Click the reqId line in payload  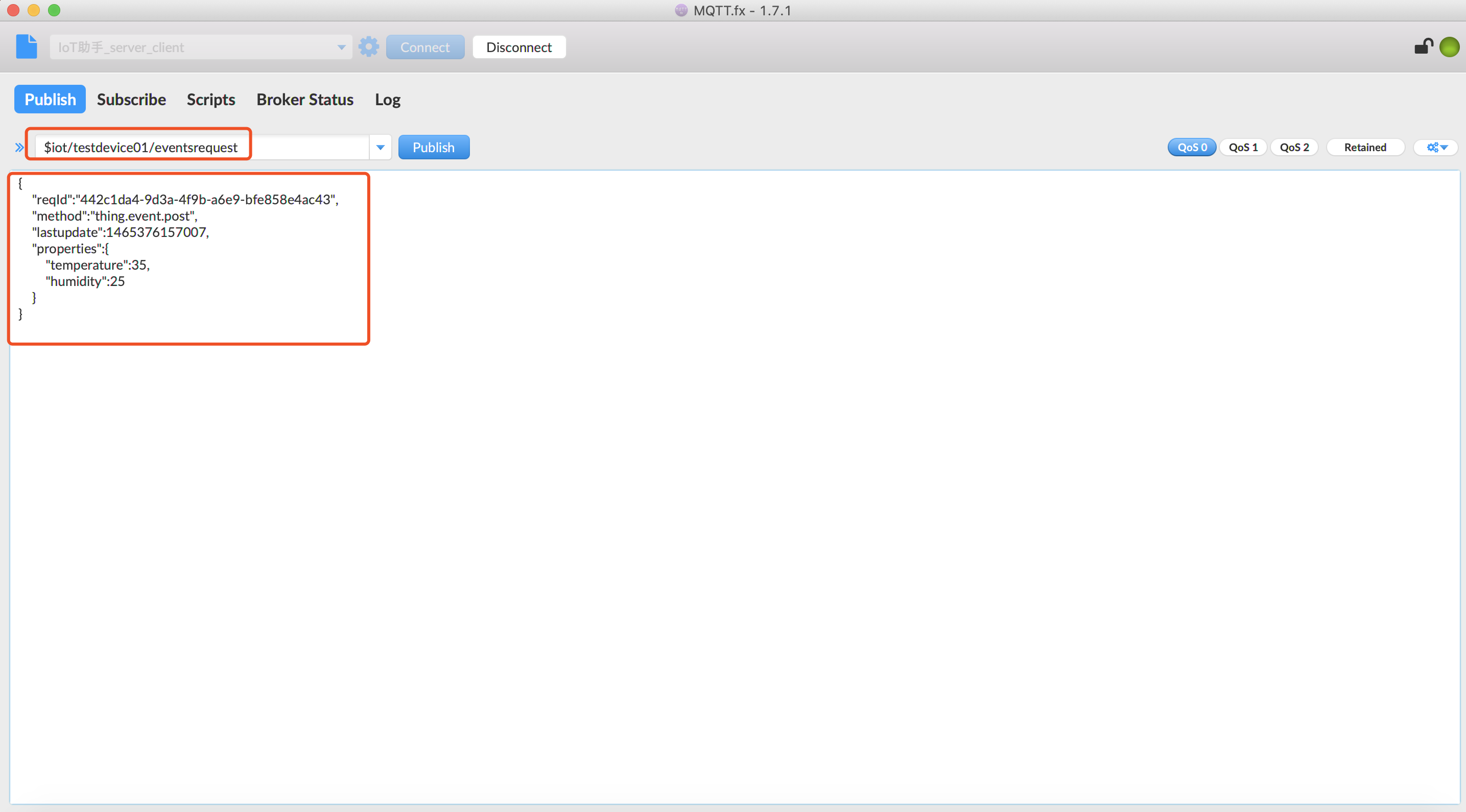pyautogui.click(x=185, y=200)
